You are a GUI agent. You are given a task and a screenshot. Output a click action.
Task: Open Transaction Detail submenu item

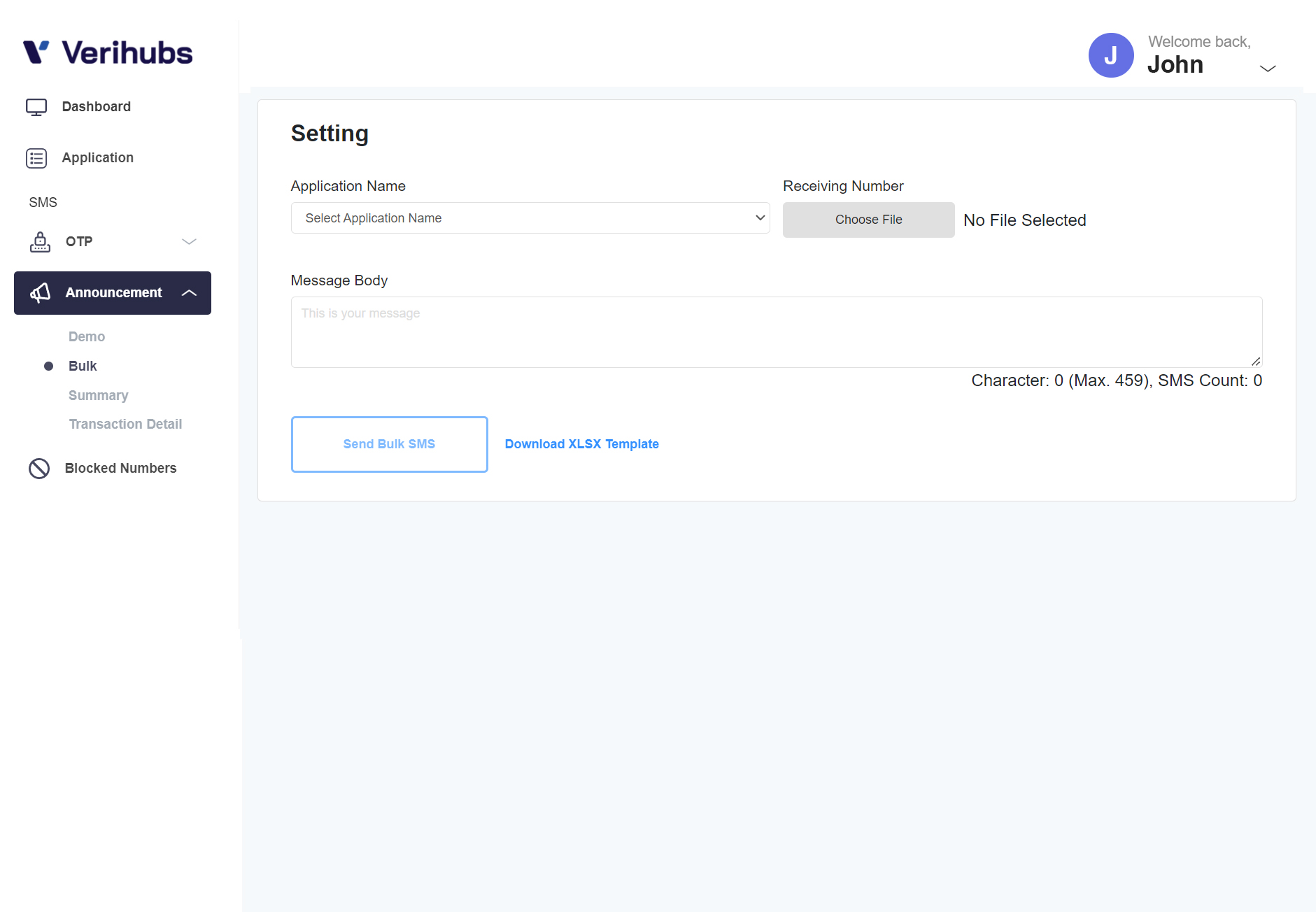click(x=125, y=424)
